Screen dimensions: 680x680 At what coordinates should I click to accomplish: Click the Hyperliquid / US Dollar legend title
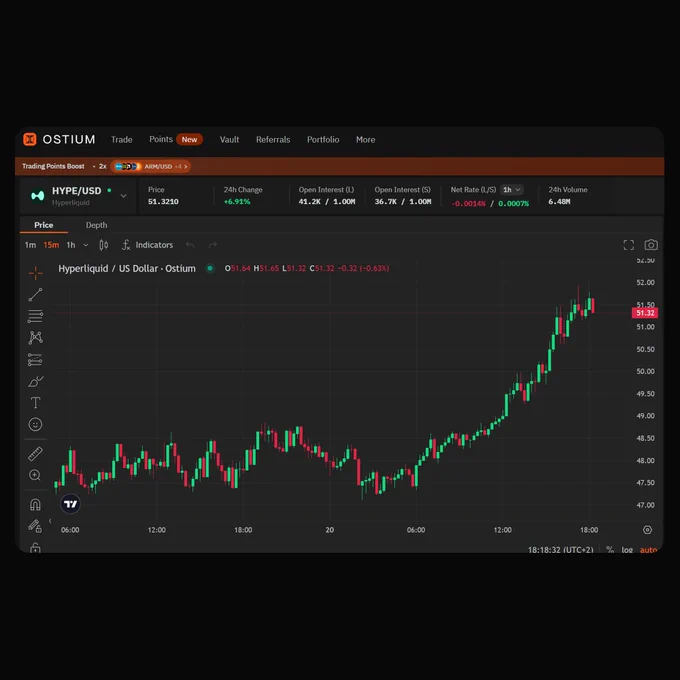(127, 268)
